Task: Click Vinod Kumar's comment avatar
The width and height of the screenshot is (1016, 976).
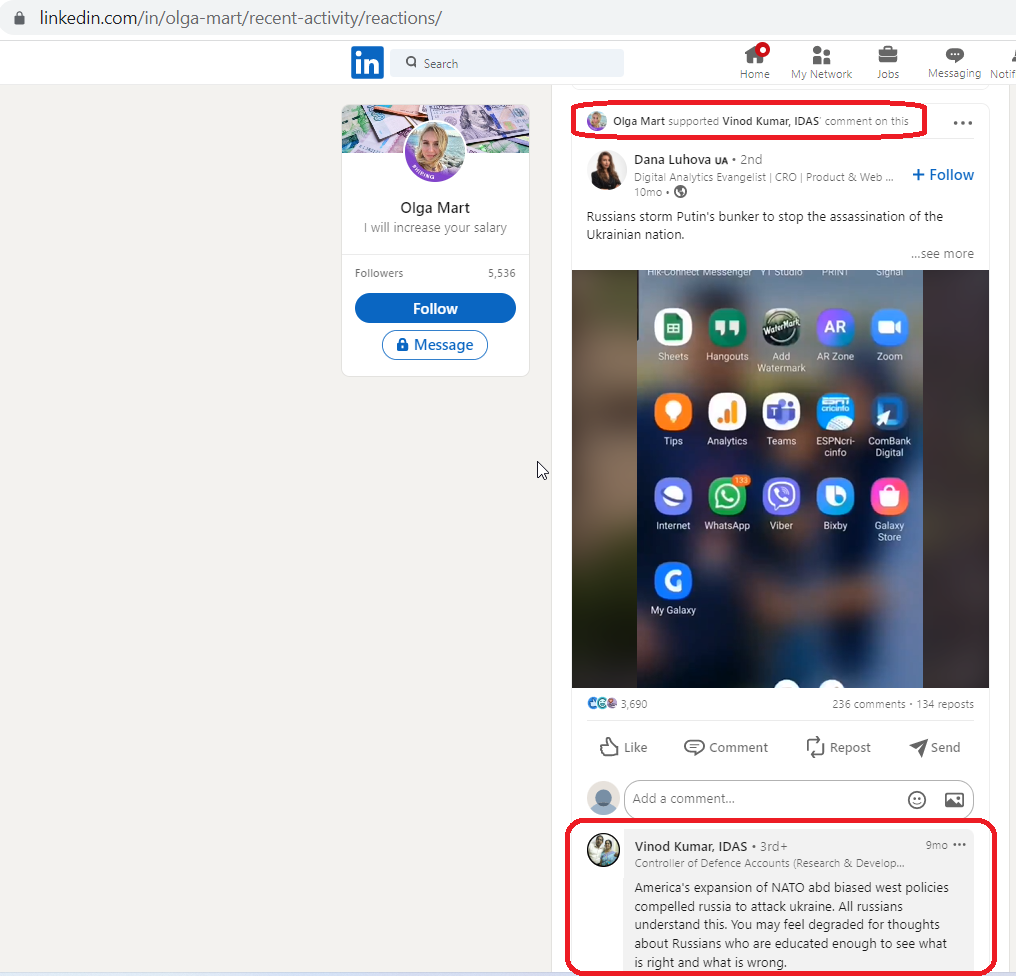Action: [x=603, y=850]
